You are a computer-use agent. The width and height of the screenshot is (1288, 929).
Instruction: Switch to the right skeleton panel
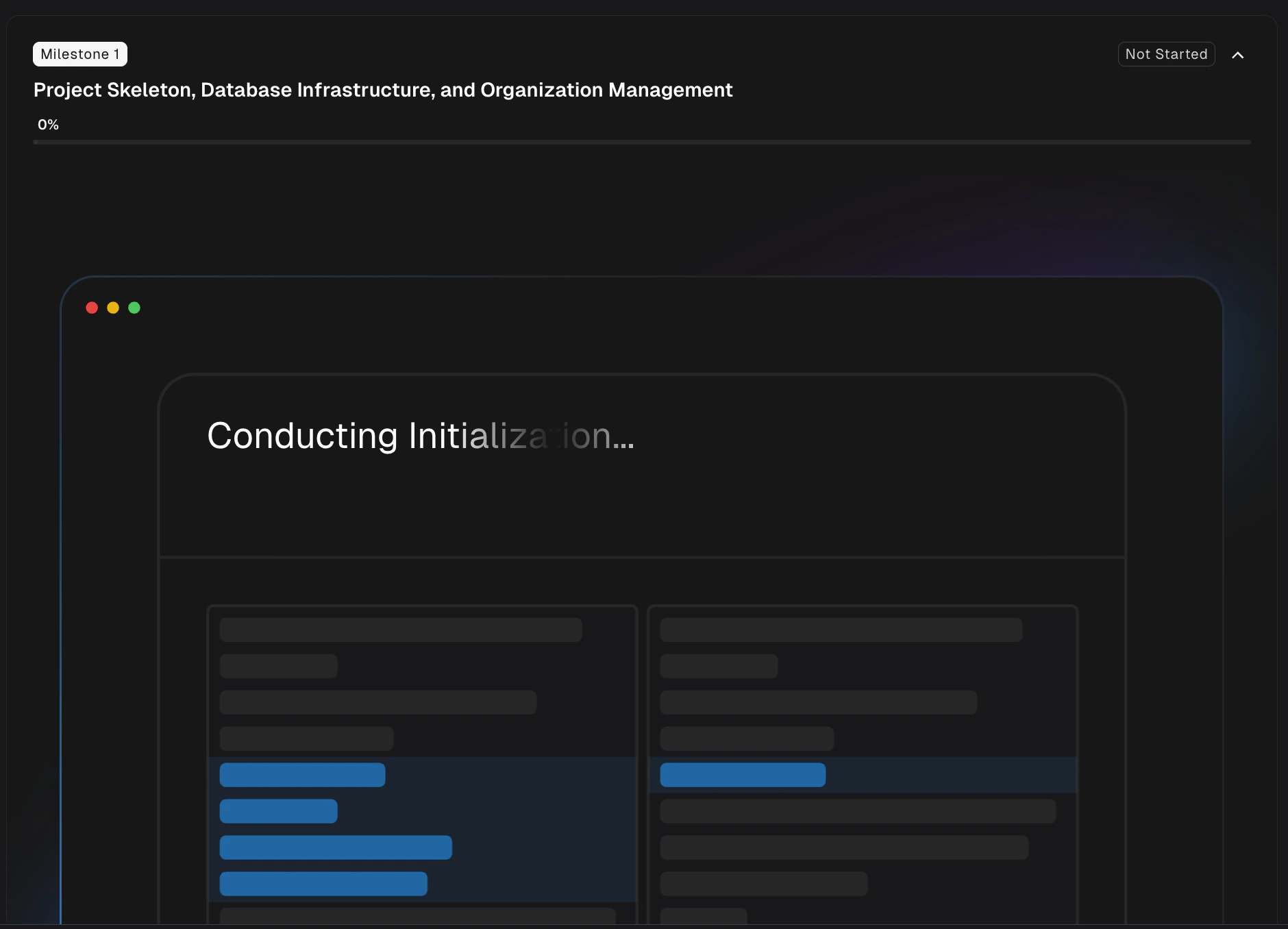863,754
